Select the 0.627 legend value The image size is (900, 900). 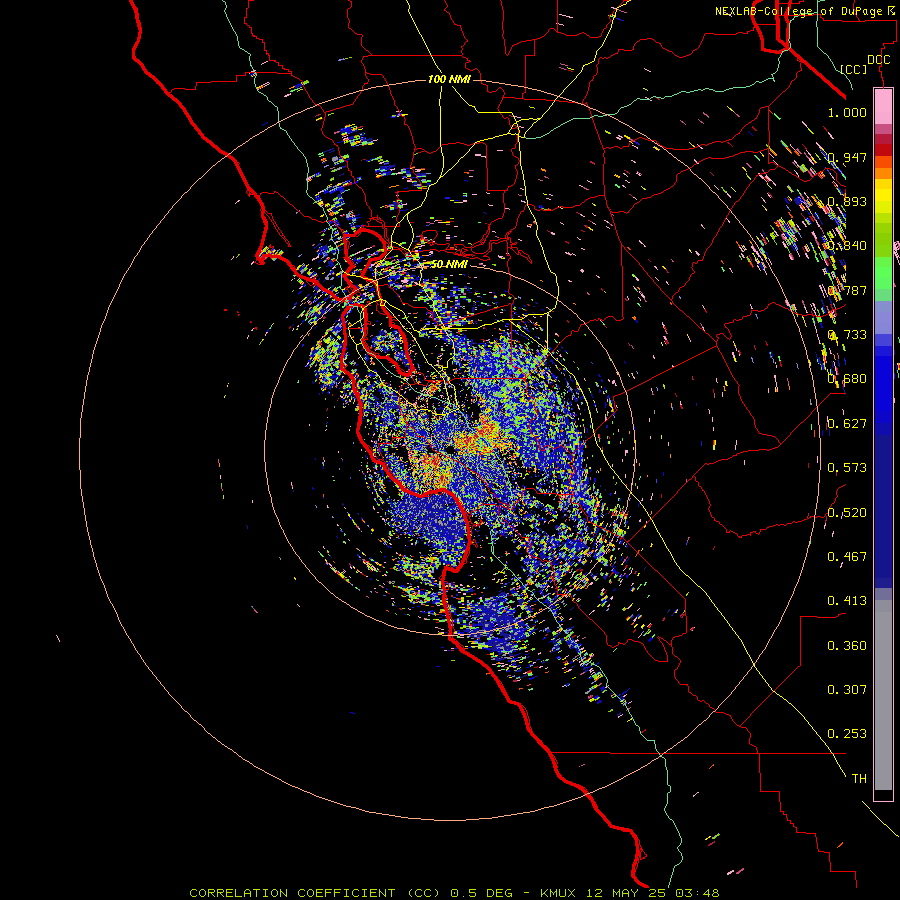pyautogui.click(x=847, y=424)
